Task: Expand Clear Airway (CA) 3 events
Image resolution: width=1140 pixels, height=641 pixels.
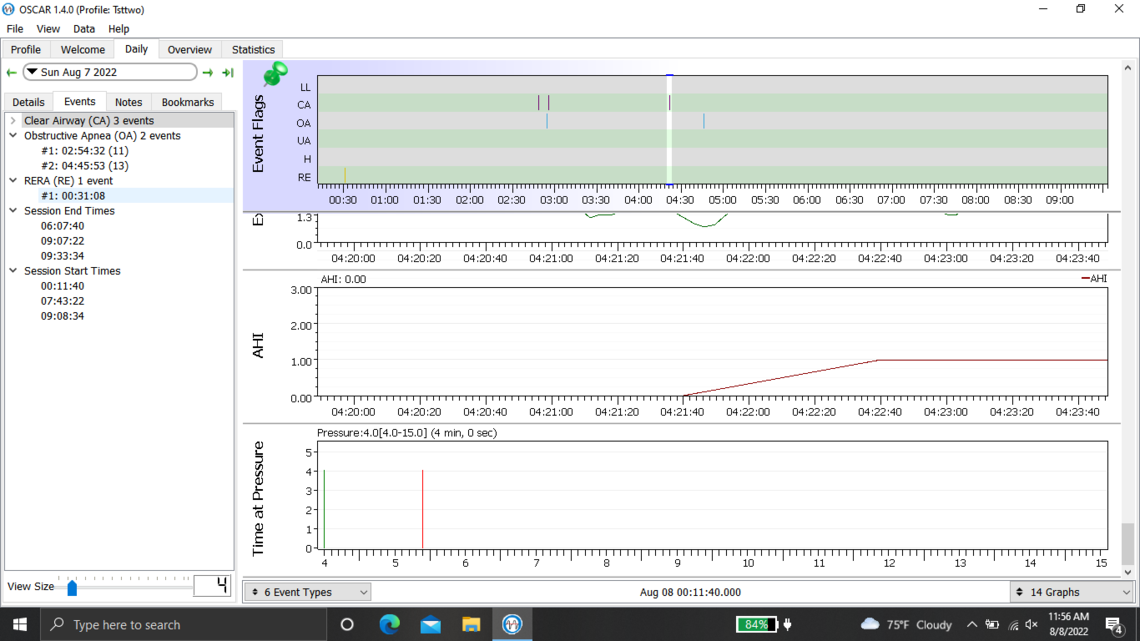Action: 13,121
